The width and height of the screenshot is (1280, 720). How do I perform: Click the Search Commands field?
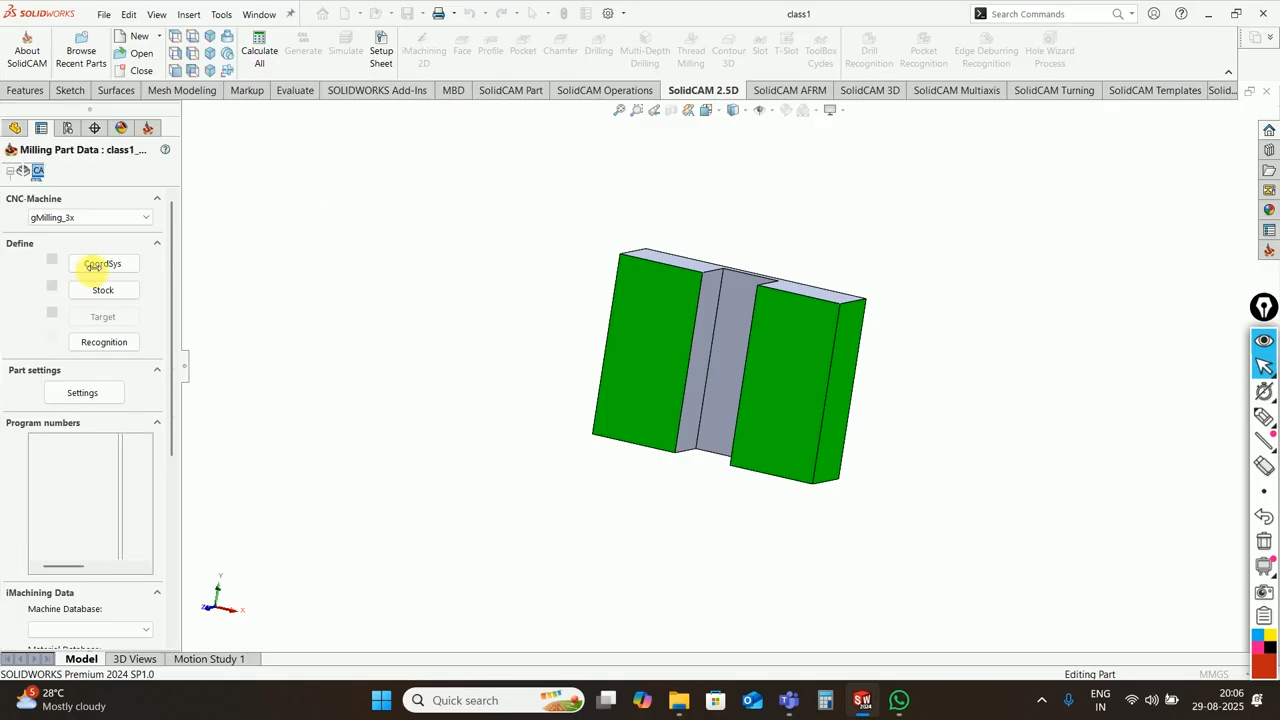(x=1053, y=14)
